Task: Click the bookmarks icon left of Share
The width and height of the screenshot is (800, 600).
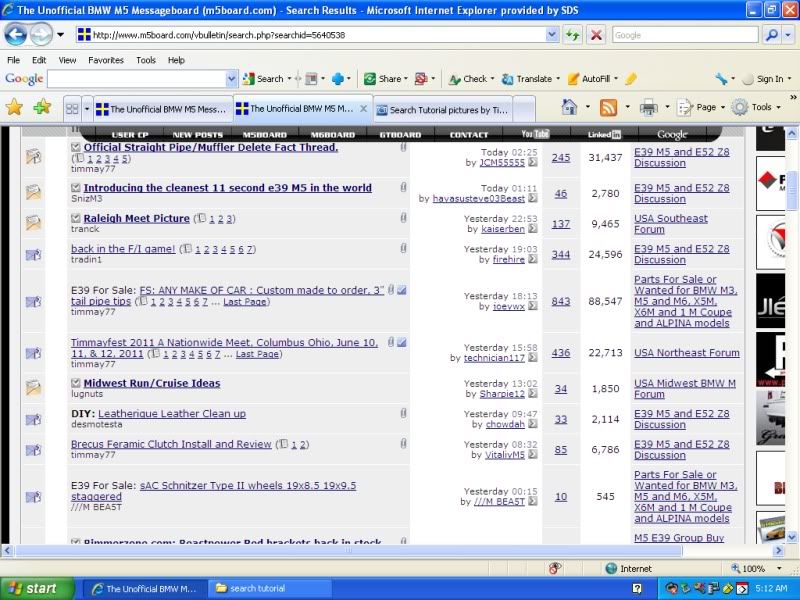Action: click(311, 79)
